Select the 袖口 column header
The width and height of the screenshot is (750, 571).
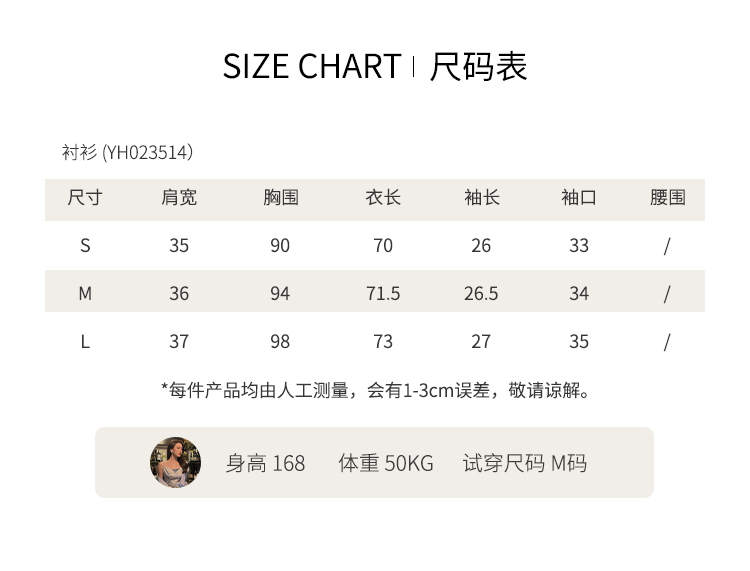point(579,198)
